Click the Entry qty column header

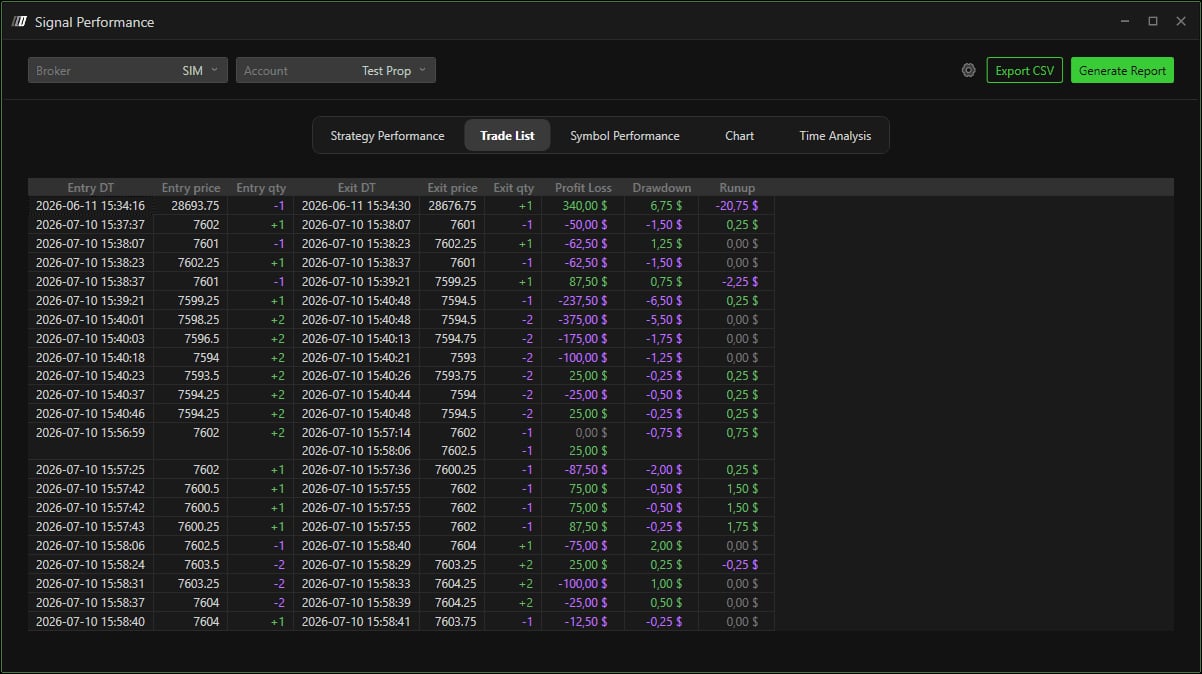tap(261, 187)
